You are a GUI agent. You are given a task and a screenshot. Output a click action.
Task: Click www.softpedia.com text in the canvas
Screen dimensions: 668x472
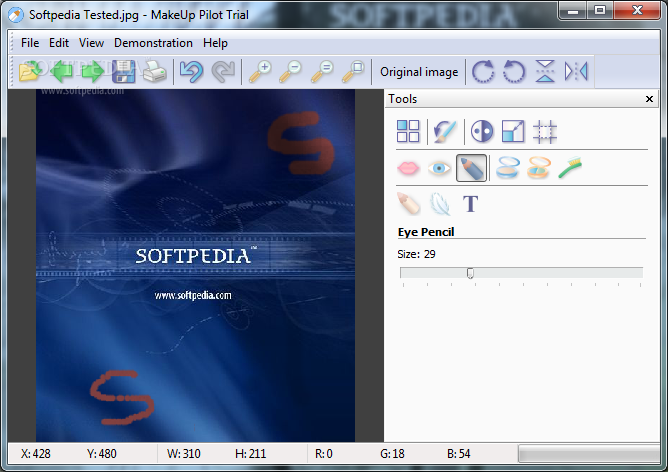pyautogui.click(x=193, y=295)
